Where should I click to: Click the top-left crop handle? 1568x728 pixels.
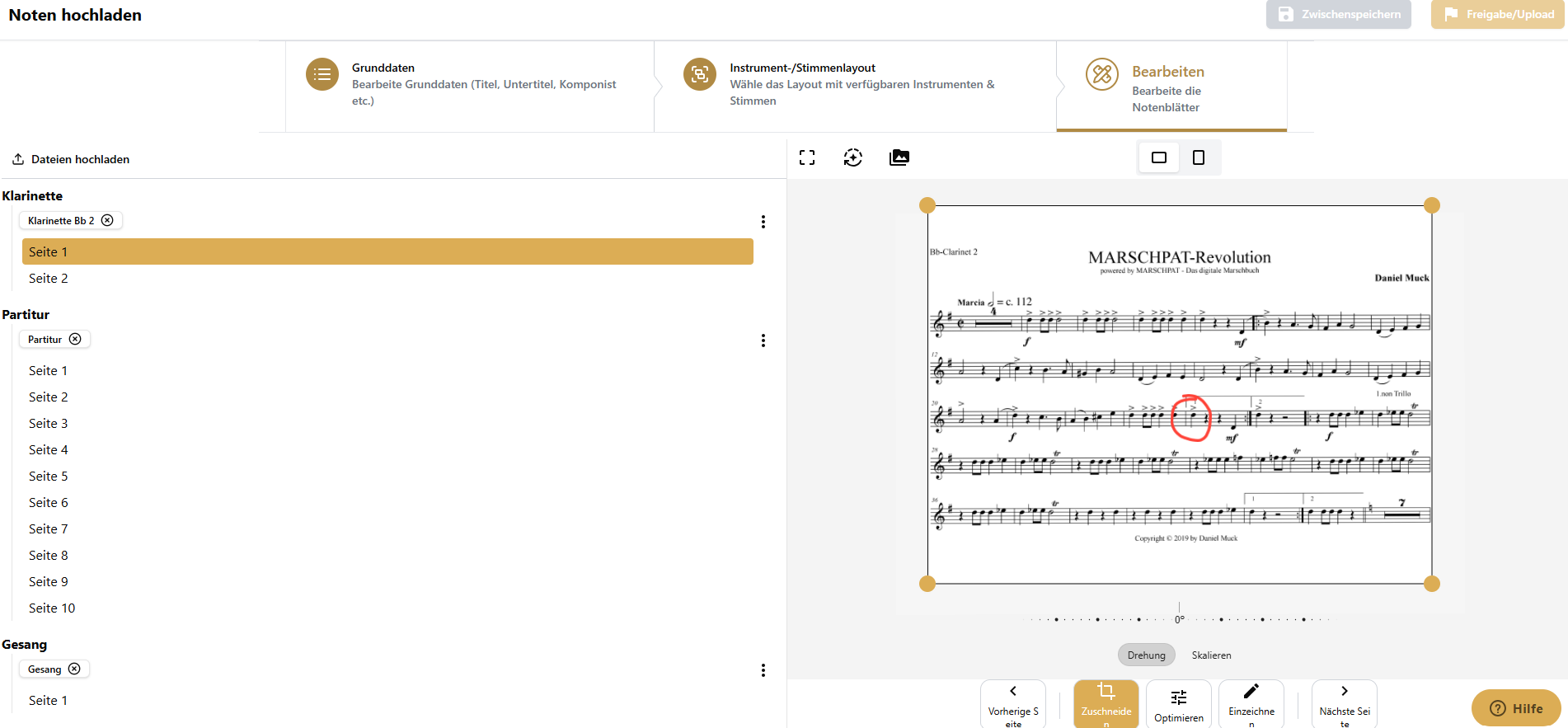point(927,205)
